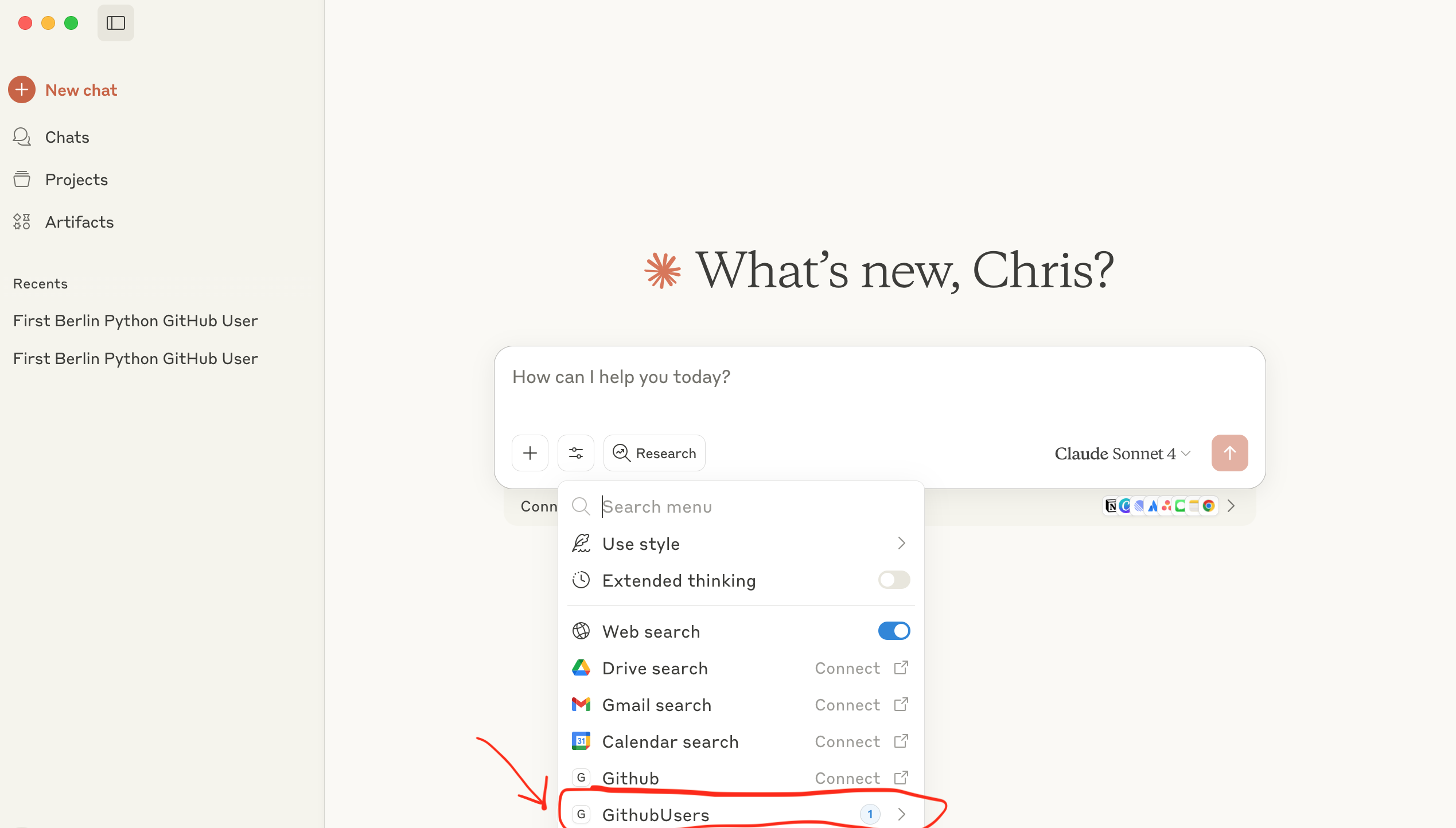Screen dimensions: 1456x828
Task: Toggle Extended thinking switch on
Action: [894, 580]
